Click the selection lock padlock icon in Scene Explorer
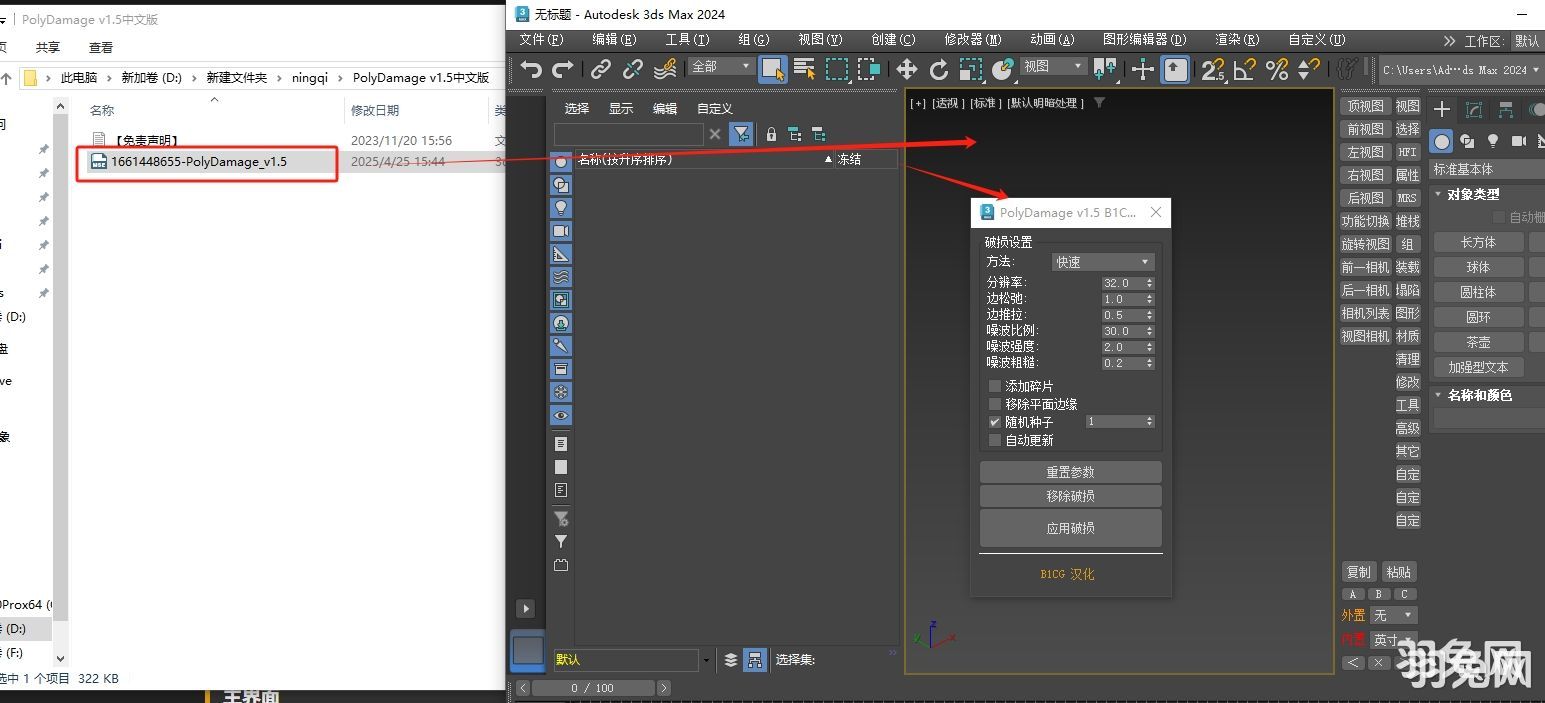This screenshot has width=1545, height=703. 772,134
